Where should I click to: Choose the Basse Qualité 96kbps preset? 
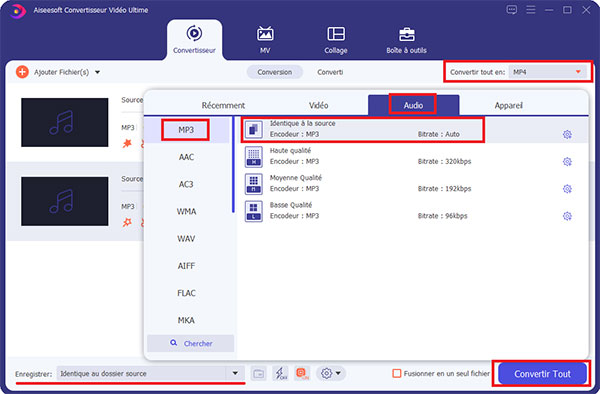[x=412, y=211]
